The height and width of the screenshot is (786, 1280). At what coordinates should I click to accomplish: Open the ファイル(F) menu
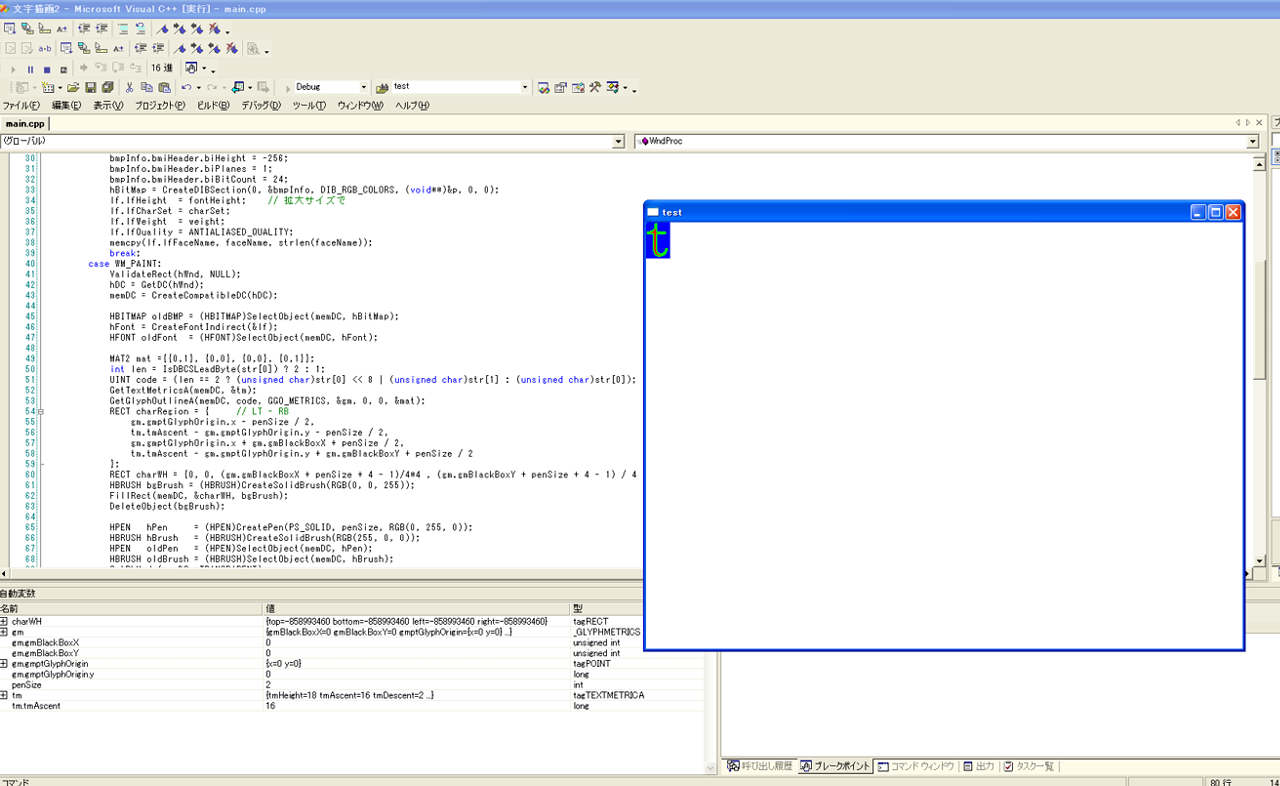click(21, 106)
